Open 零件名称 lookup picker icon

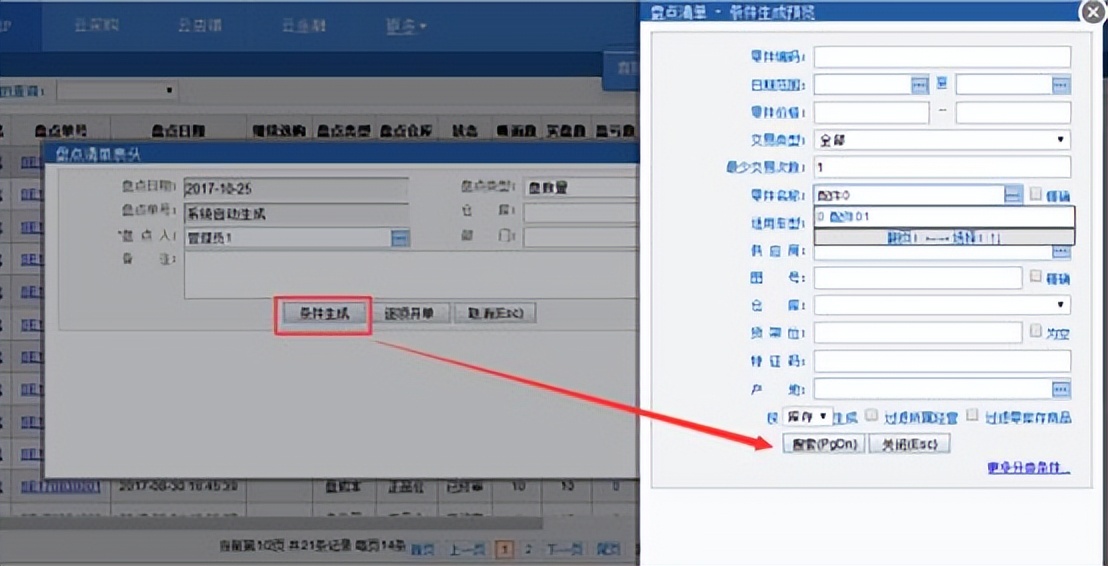coord(1013,195)
